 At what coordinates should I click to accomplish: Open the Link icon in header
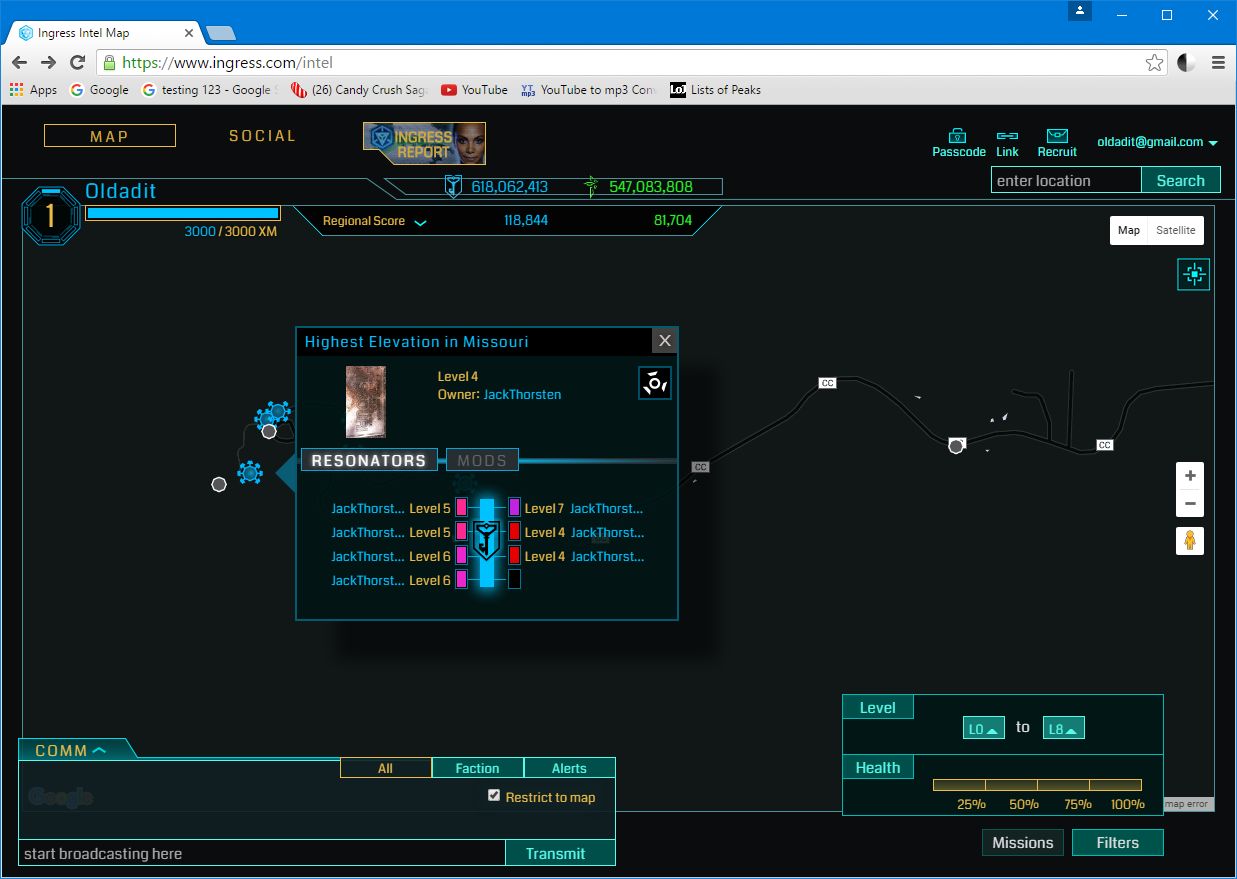pyautogui.click(x=1007, y=136)
